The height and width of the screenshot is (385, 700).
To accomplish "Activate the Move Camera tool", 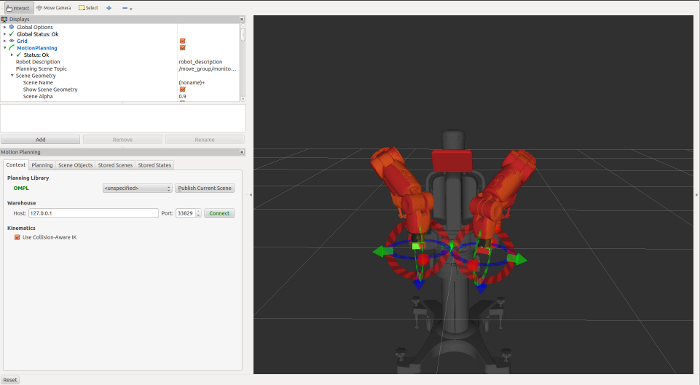I will pyautogui.click(x=54, y=8).
